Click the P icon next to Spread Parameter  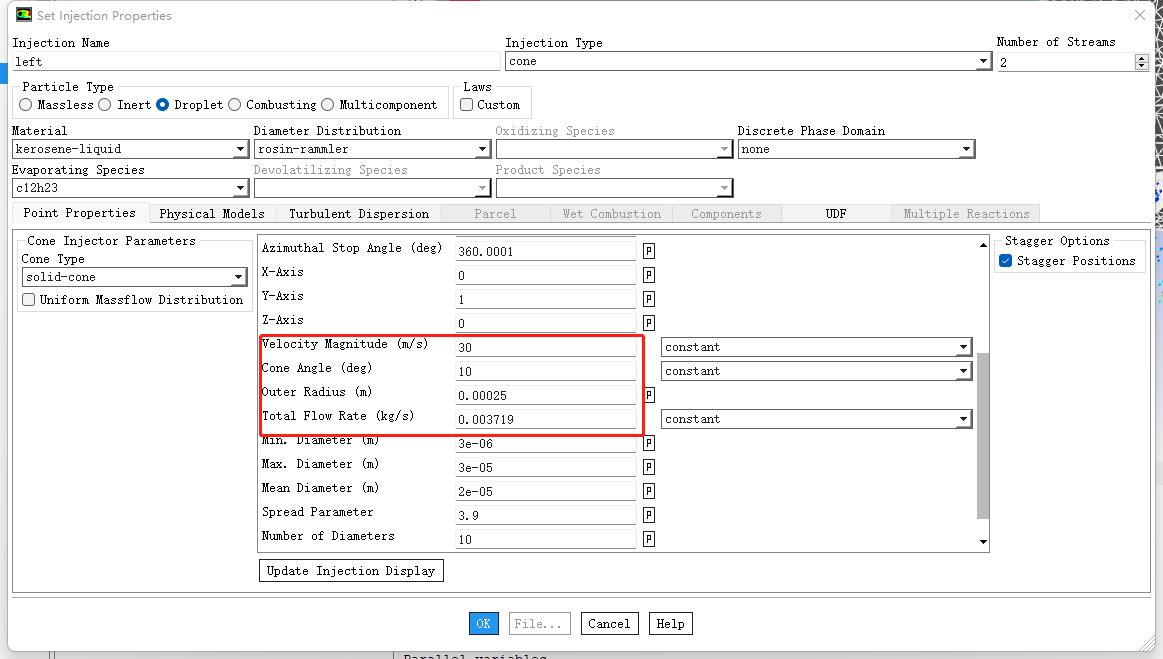(648, 515)
